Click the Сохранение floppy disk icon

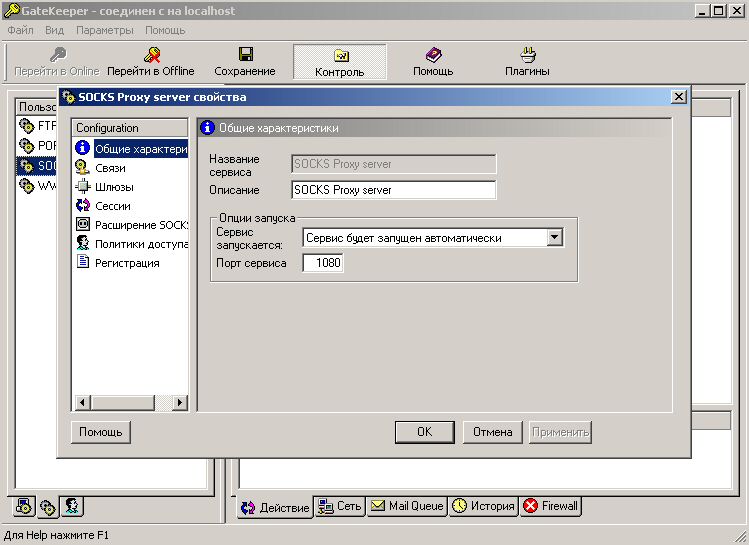246,54
